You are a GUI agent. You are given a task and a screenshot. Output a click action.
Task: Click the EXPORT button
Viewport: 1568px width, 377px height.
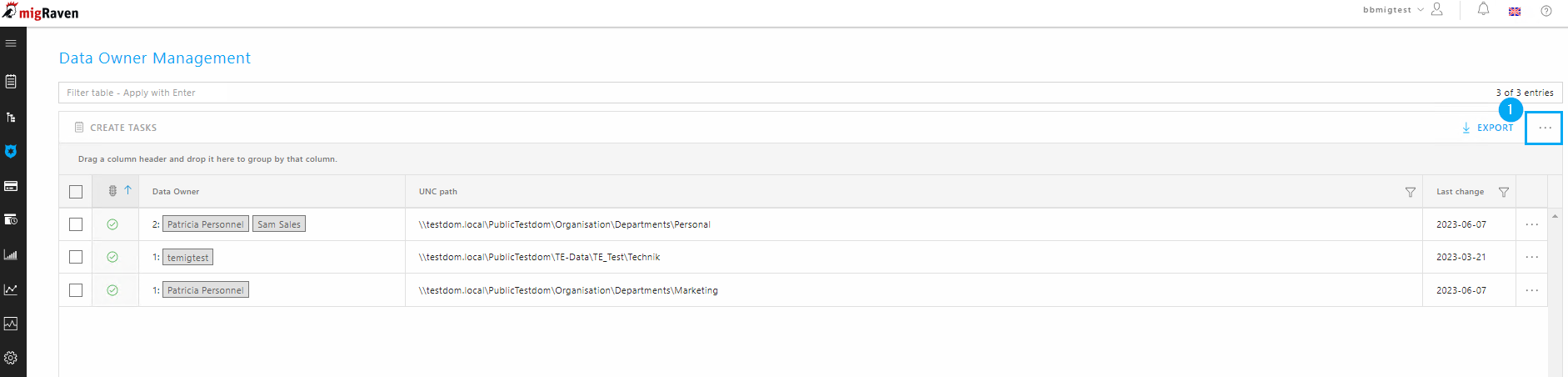[1487, 128]
